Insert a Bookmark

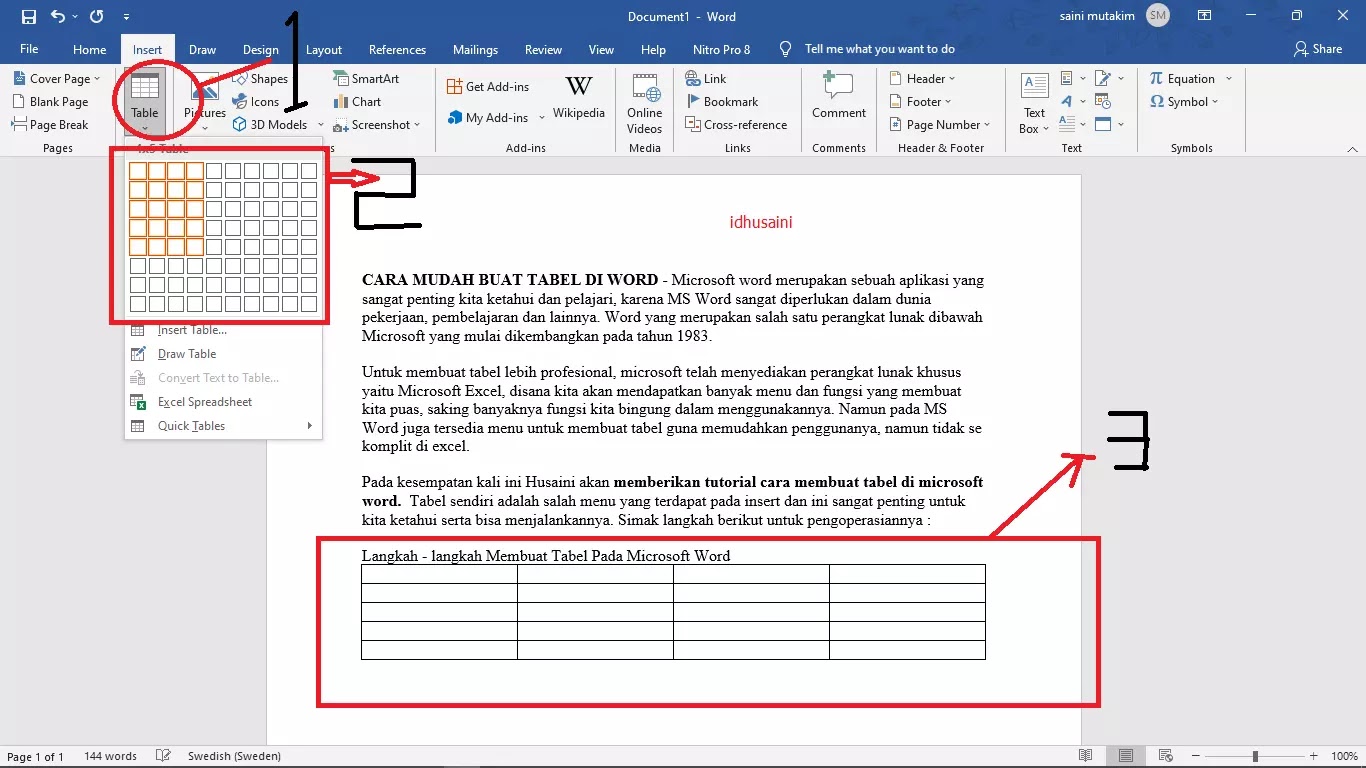pos(721,101)
